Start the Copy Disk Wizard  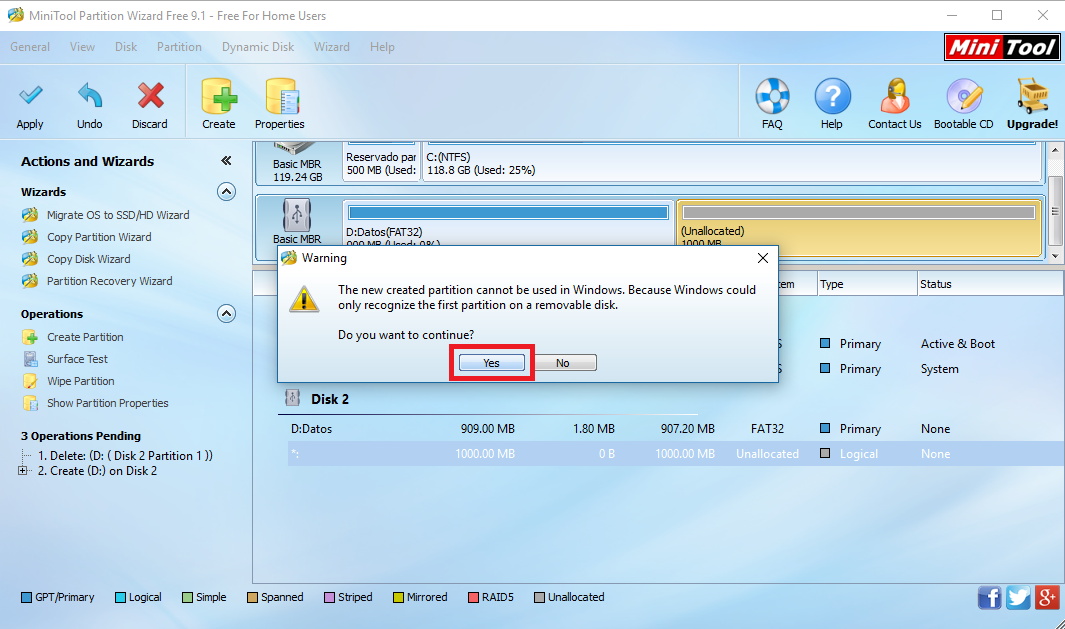pos(88,259)
